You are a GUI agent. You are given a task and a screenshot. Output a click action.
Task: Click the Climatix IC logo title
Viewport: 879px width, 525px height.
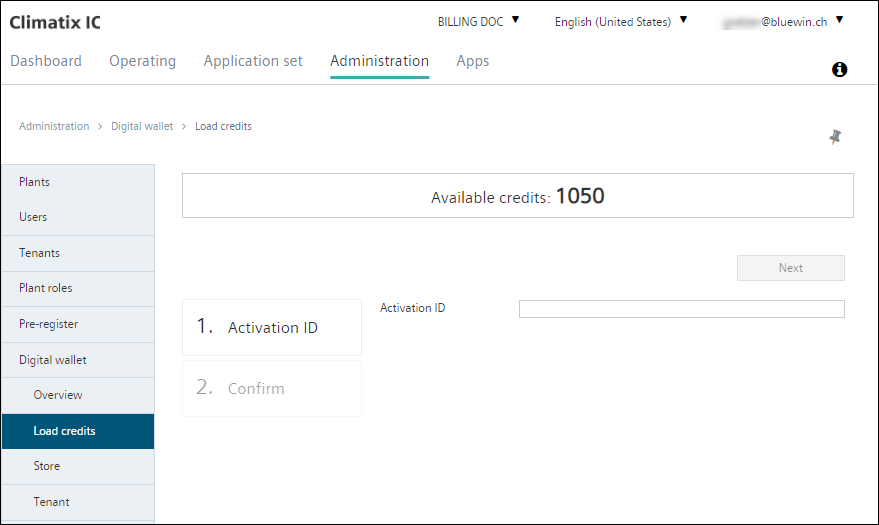55,22
